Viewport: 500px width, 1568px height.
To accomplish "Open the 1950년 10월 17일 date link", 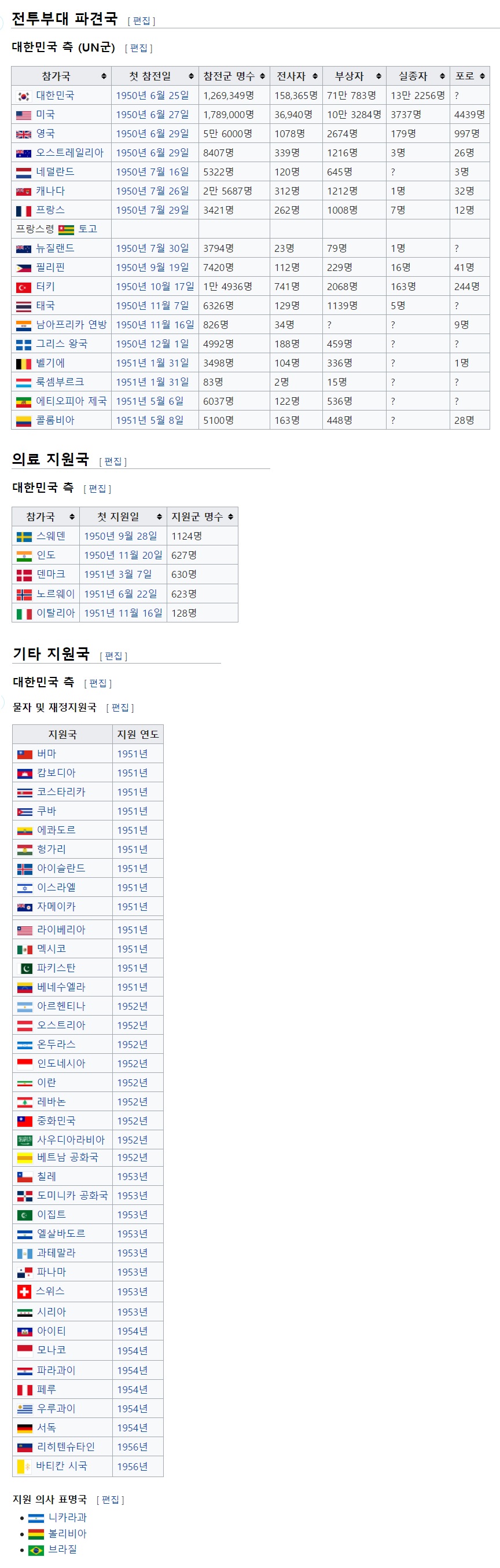I will [x=155, y=287].
